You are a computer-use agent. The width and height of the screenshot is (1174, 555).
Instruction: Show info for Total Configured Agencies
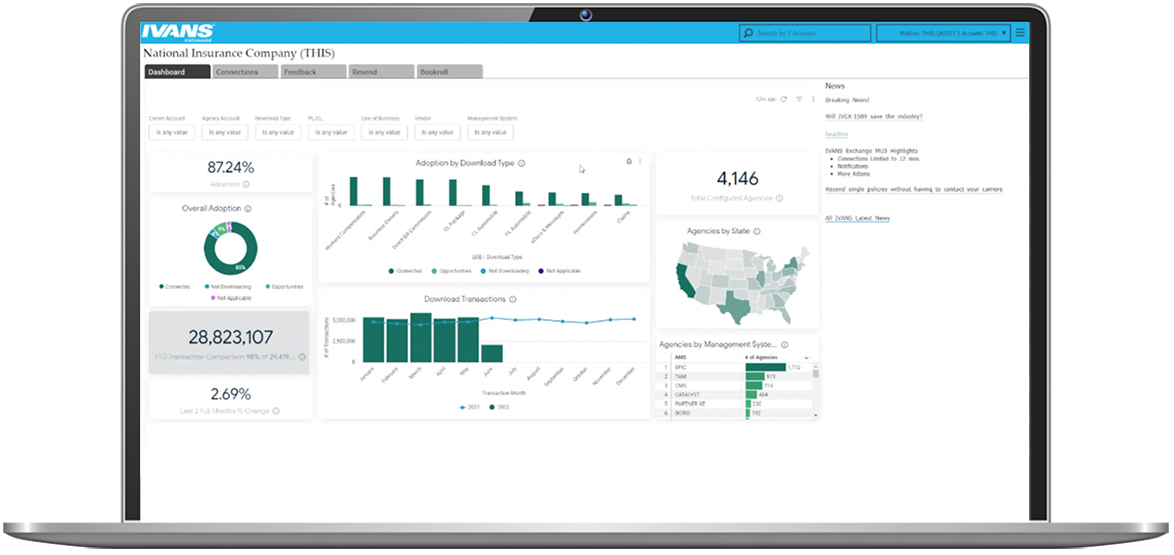[779, 198]
